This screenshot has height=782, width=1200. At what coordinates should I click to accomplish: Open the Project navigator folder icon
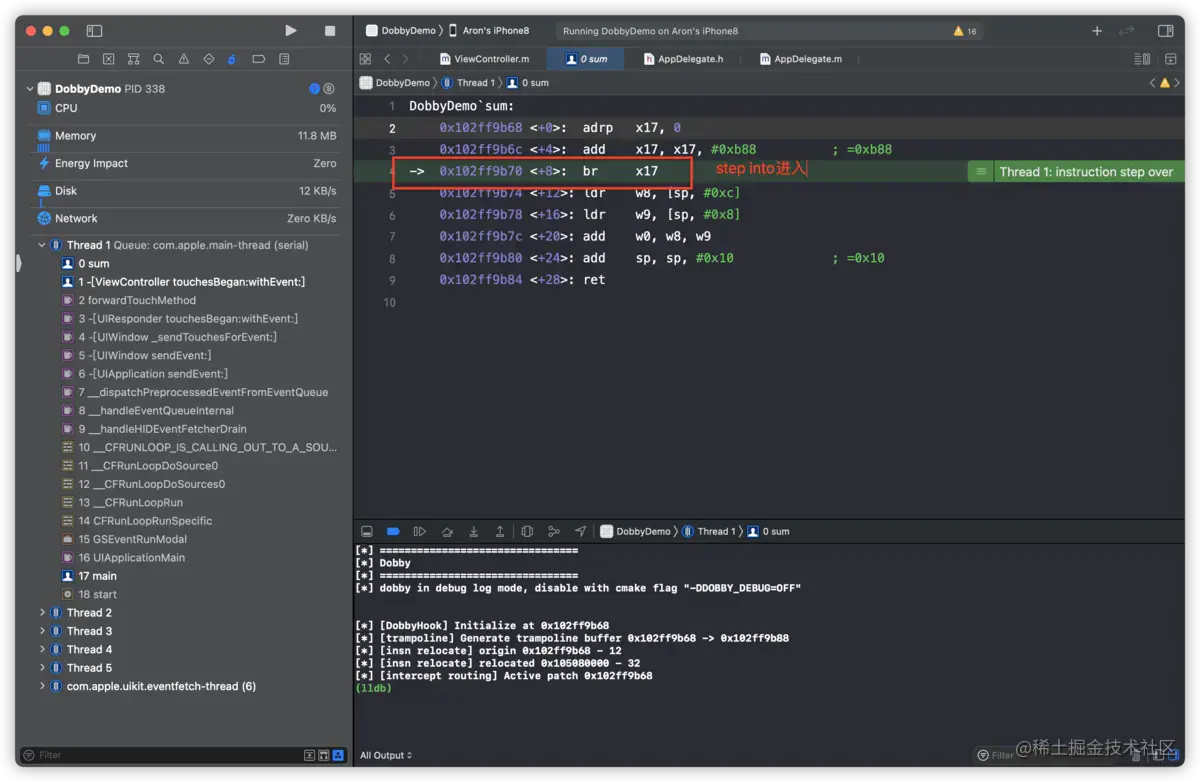(x=83, y=60)
